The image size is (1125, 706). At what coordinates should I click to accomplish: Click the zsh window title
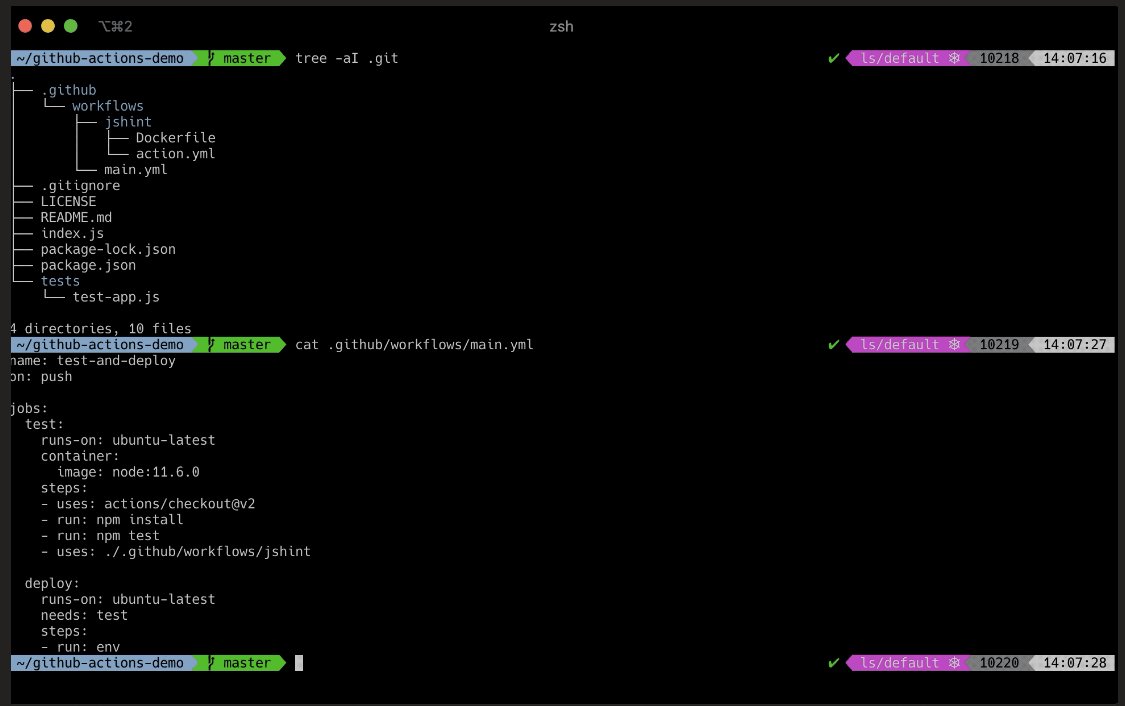561,27
